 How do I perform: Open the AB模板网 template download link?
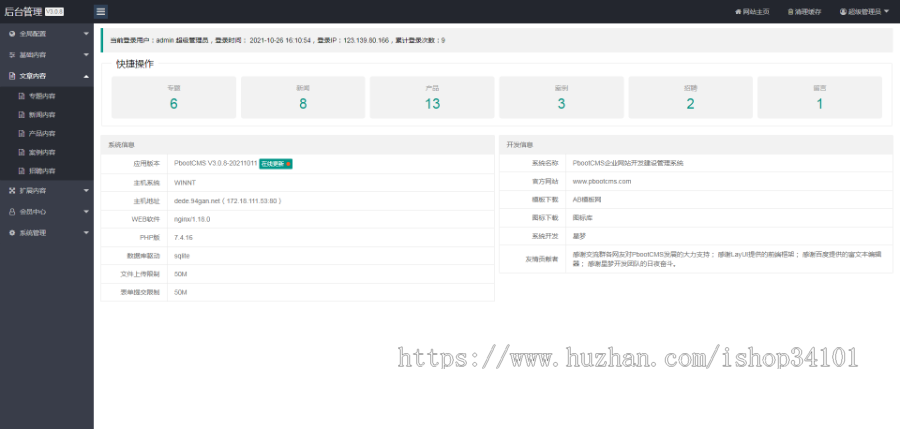(587, 199)
